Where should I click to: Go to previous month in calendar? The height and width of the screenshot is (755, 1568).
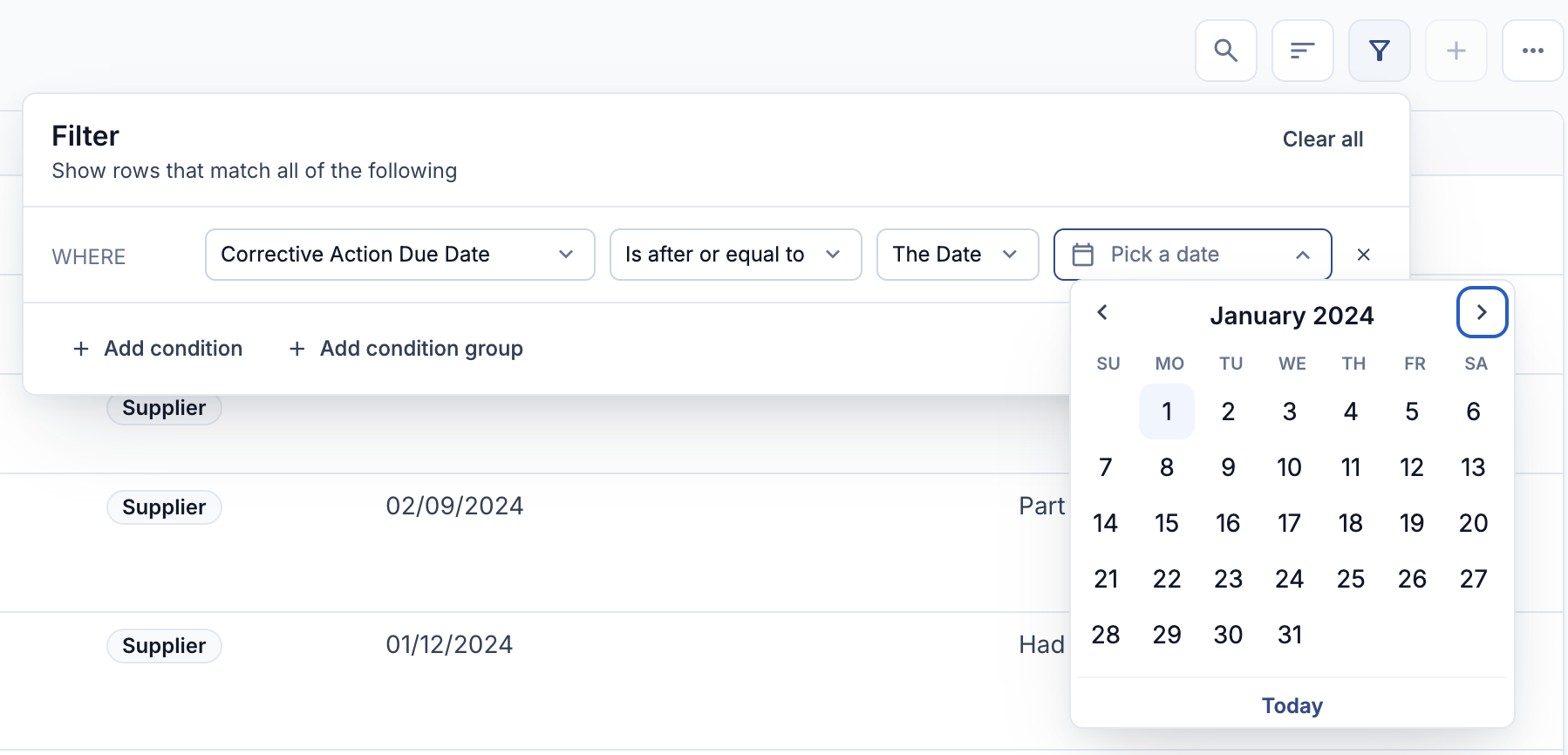tap(1102, 312)
